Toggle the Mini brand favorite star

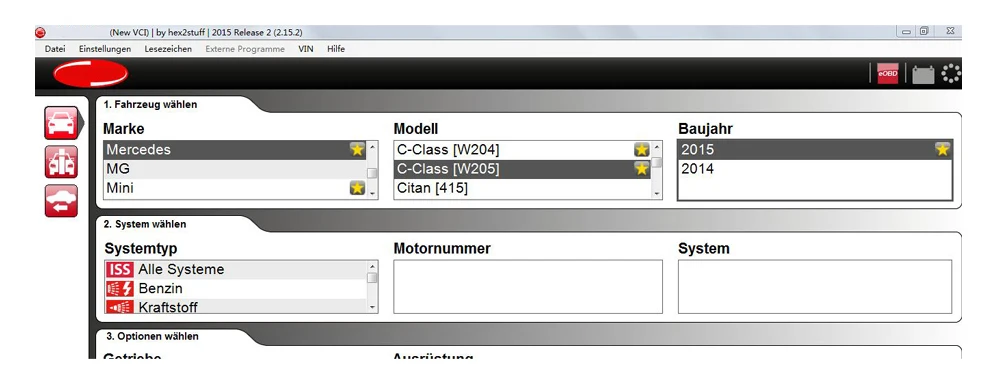357,188
